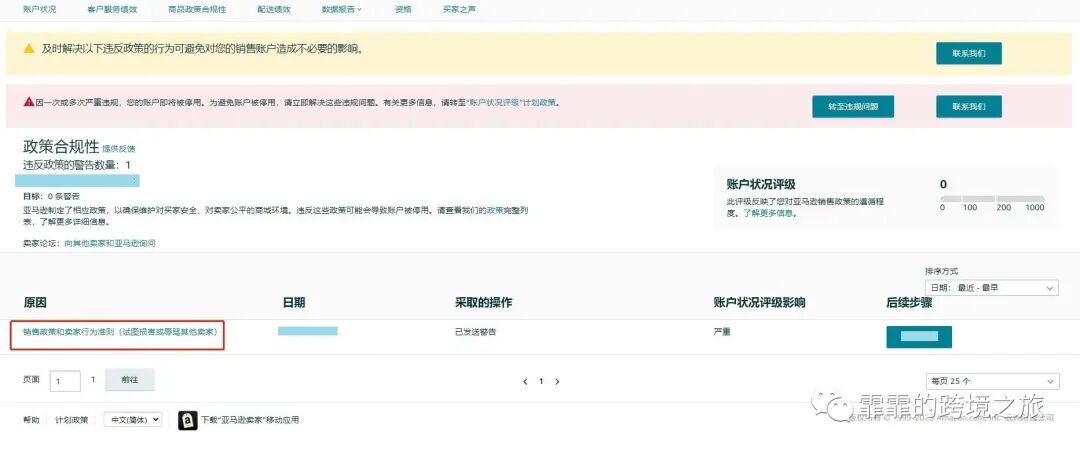Open the 账户状况评级 计划政策 link
This screenshot has height=454, width=1080.
click(513, 102)
